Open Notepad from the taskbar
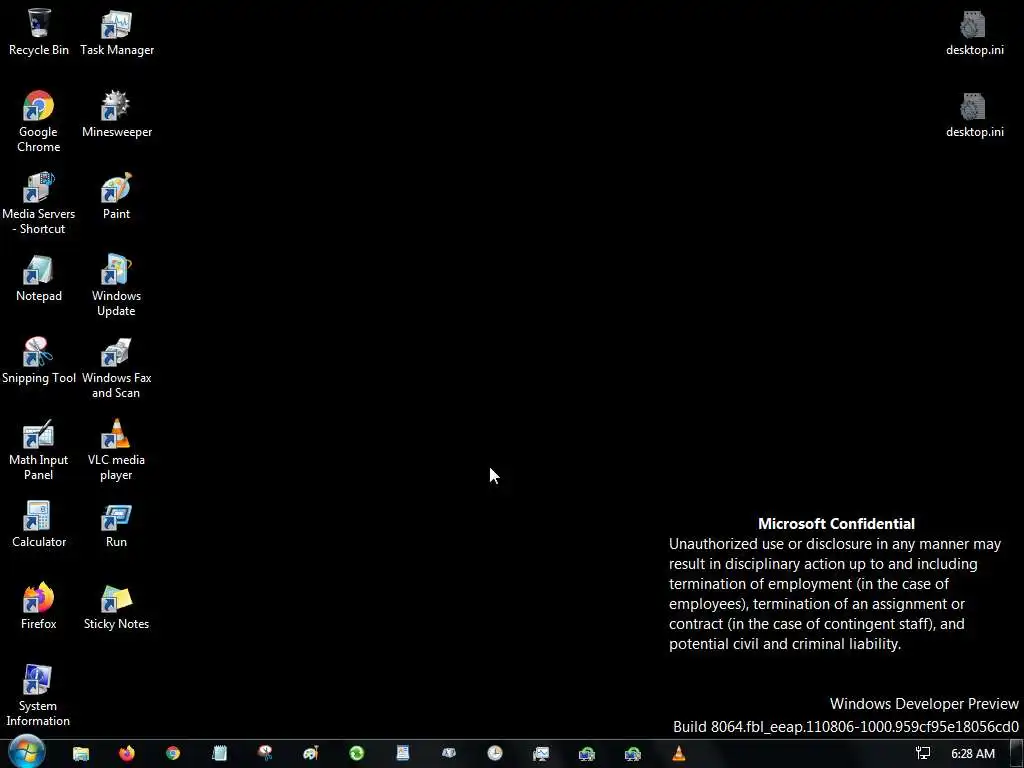The width and height of the screenshot is (1024, 768). (x=219, y=754)
